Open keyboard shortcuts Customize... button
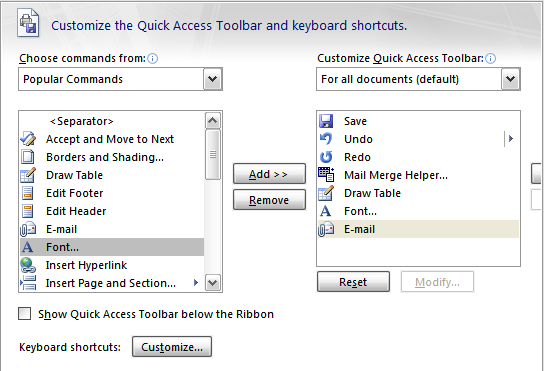The width and height of the screenshot is (544, 371). click(x=172, y=346)
